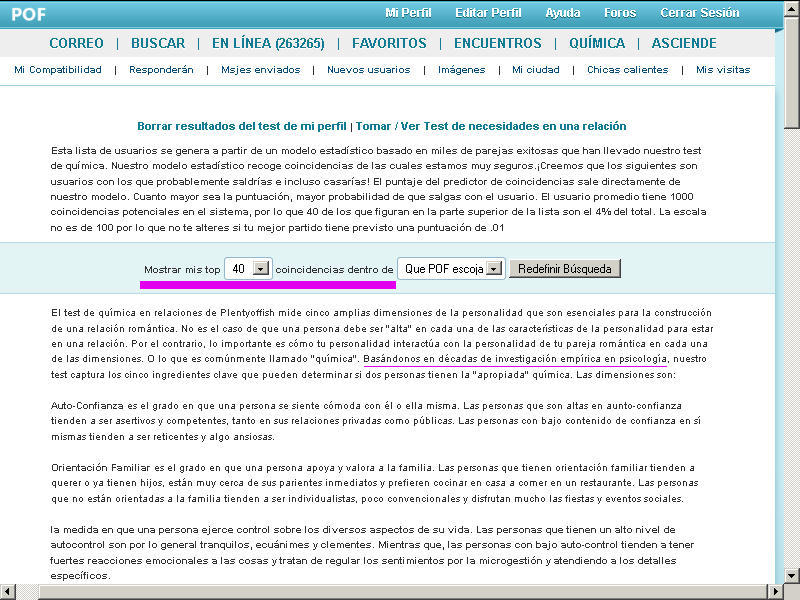Click Borrar resultados del test de mi perfil
Screen dimensions: 800x600
click(242, 126)
